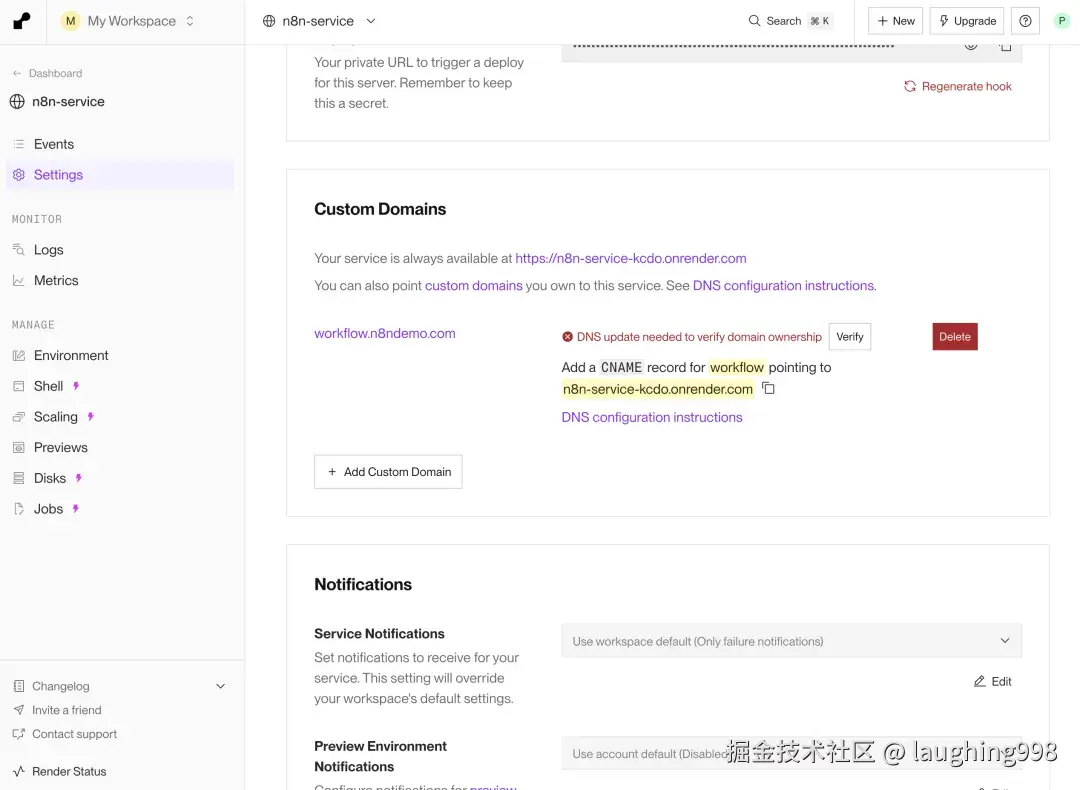Go back to Dashboard
Viewport: 1080px width, 790px height.
(48, 73)
